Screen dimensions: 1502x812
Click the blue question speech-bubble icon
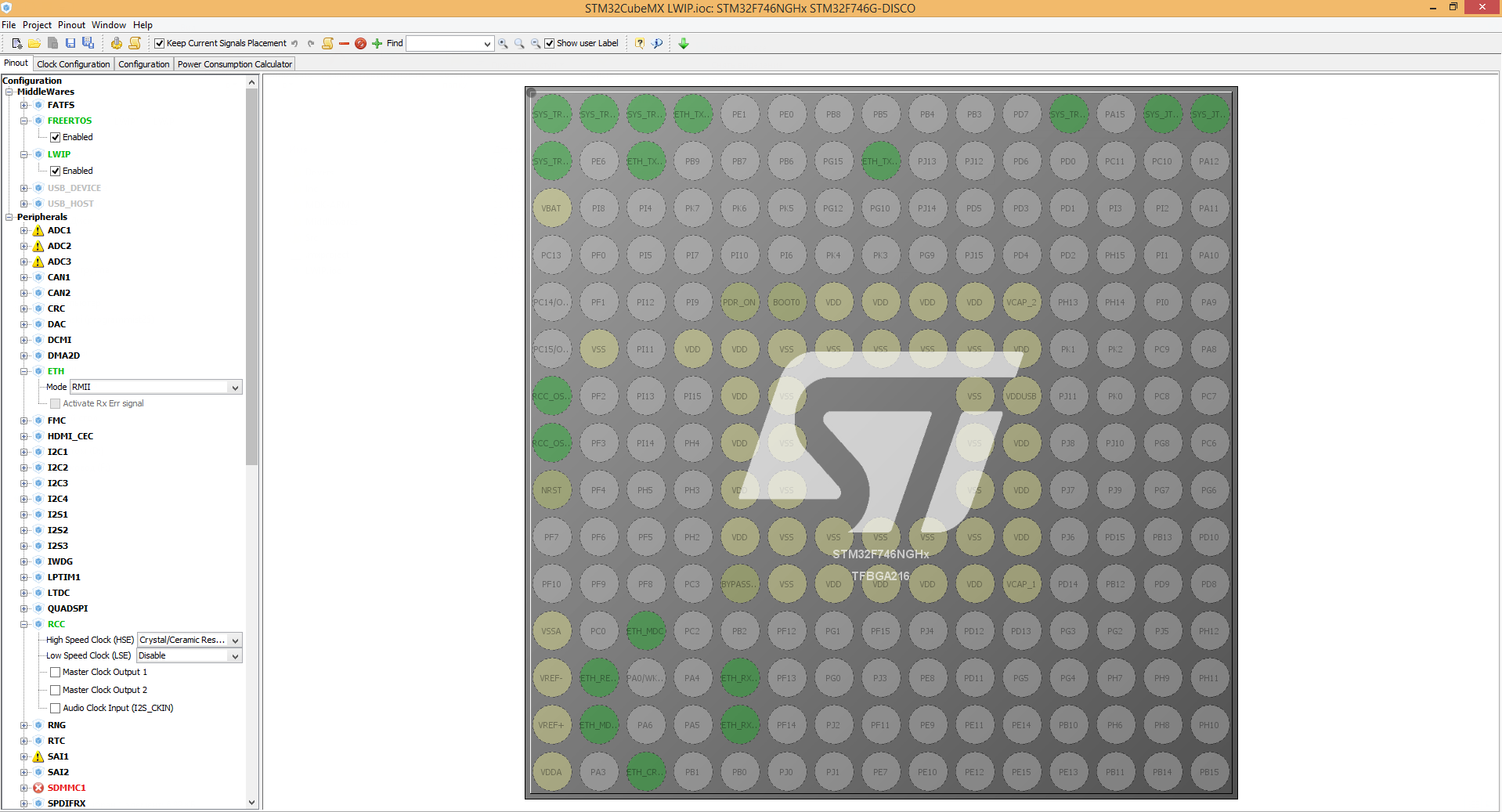pos(657,43)
